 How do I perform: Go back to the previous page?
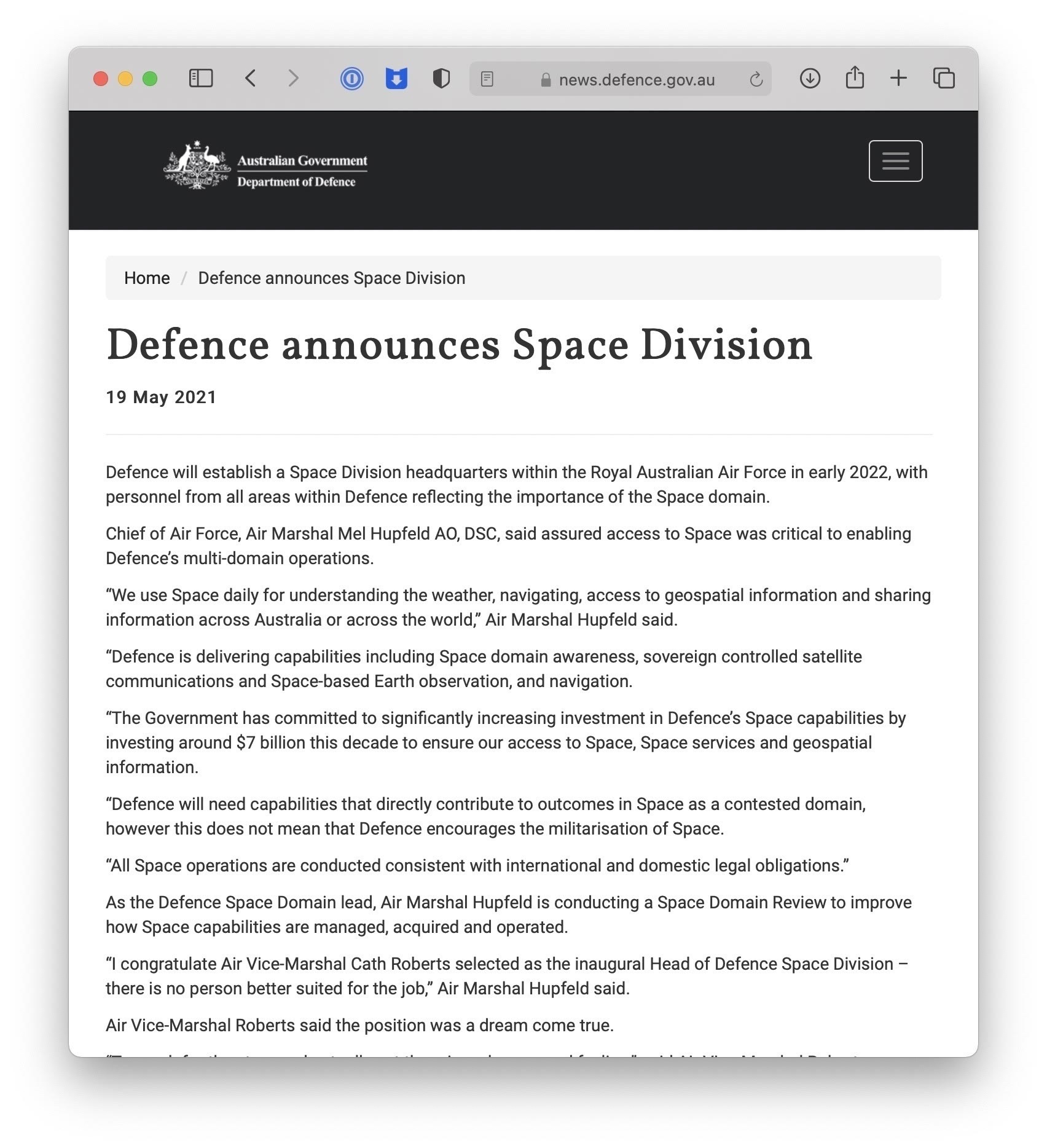pos(250,79)
